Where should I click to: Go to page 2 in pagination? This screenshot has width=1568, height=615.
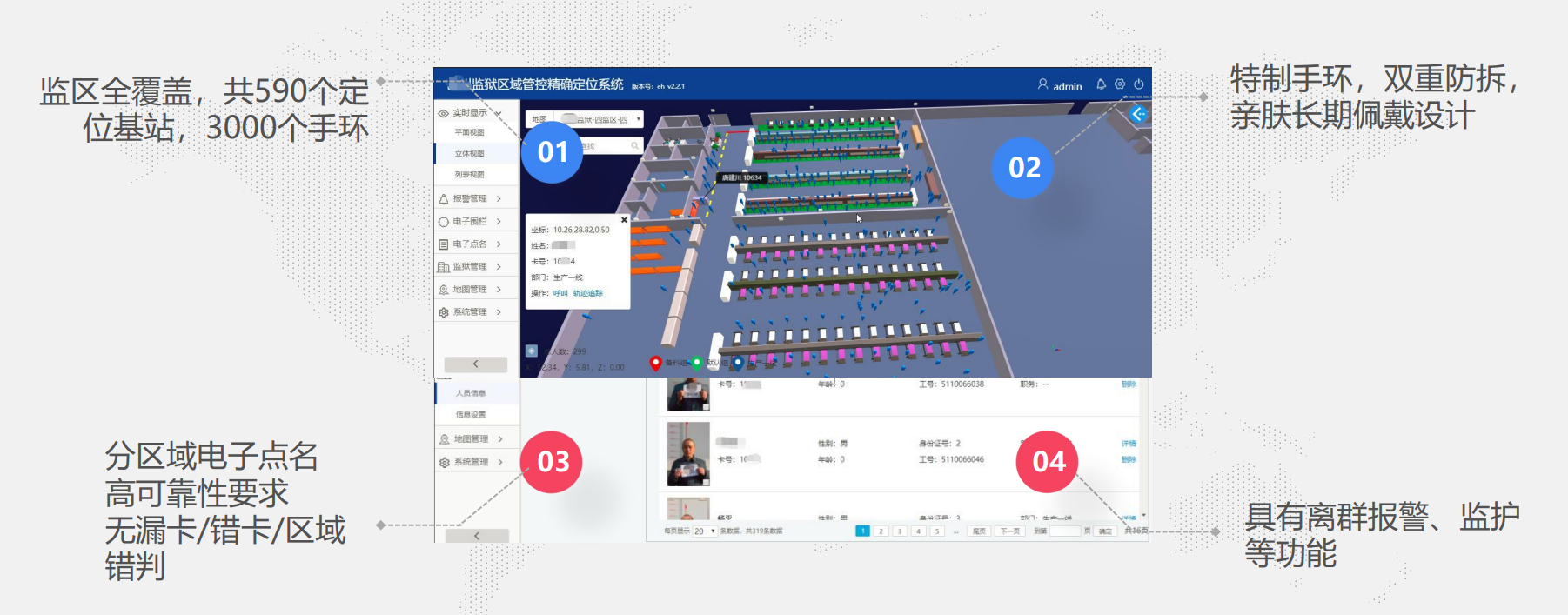881,531
